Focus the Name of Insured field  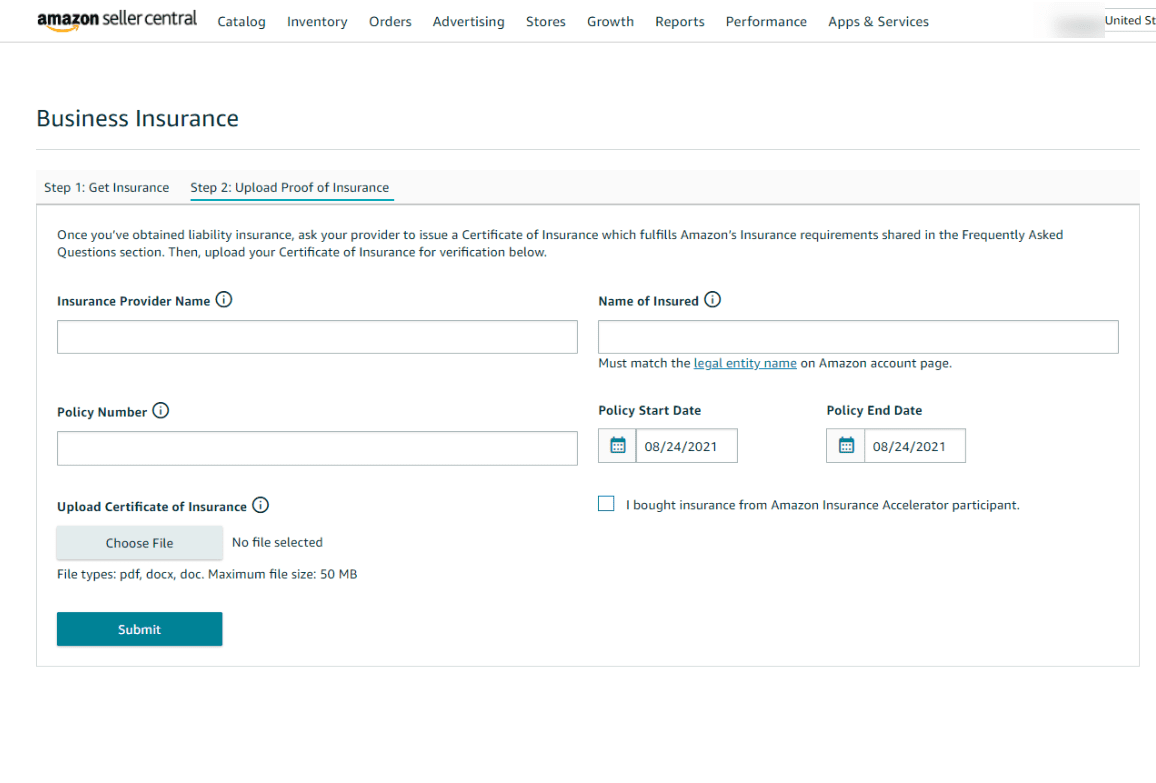(858, 337)
